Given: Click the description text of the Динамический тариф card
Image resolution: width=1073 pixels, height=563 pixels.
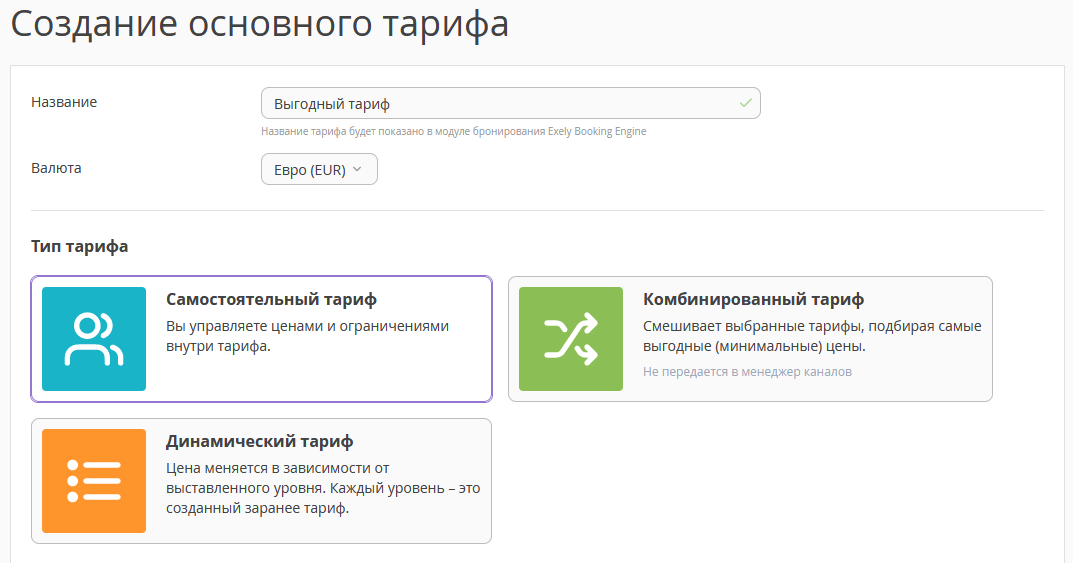Looking at the screenshot, I should (x=323, y=488).
